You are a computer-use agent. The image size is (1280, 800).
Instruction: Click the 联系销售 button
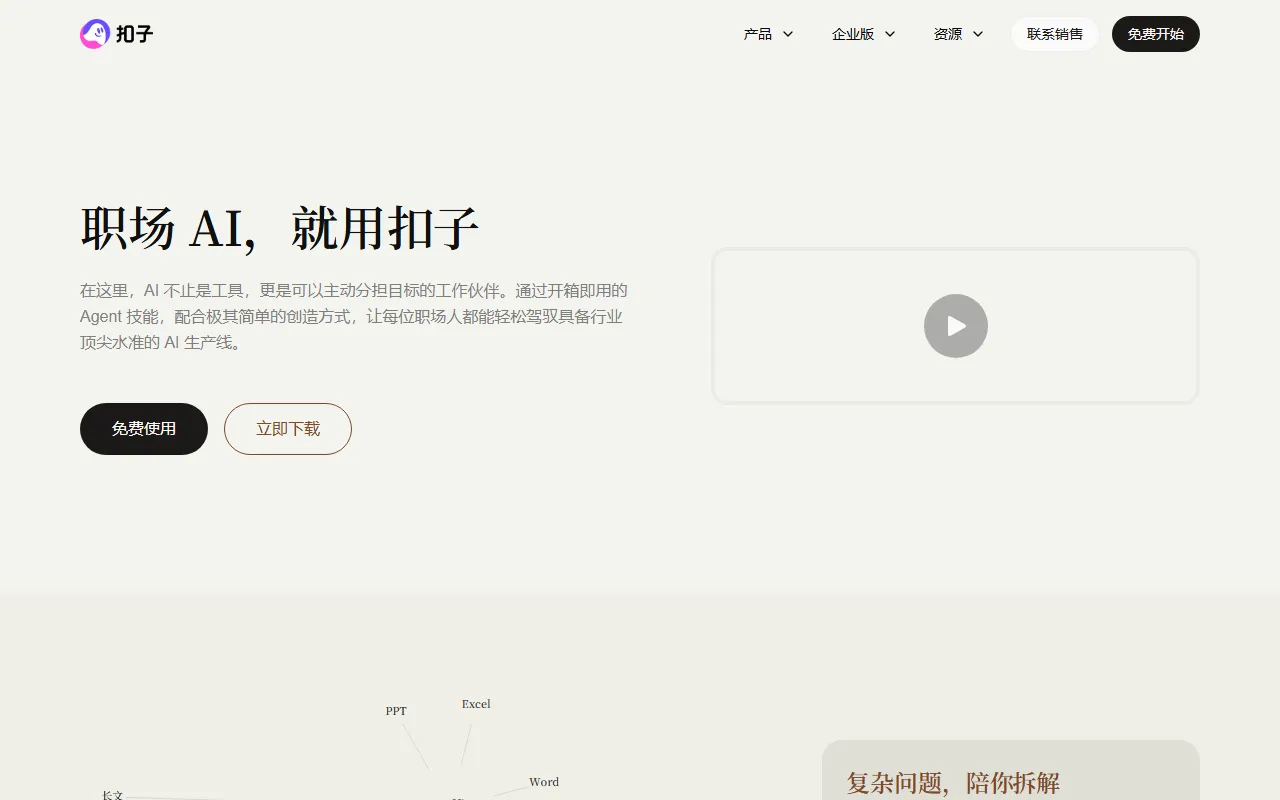(x=1054, y=33)
